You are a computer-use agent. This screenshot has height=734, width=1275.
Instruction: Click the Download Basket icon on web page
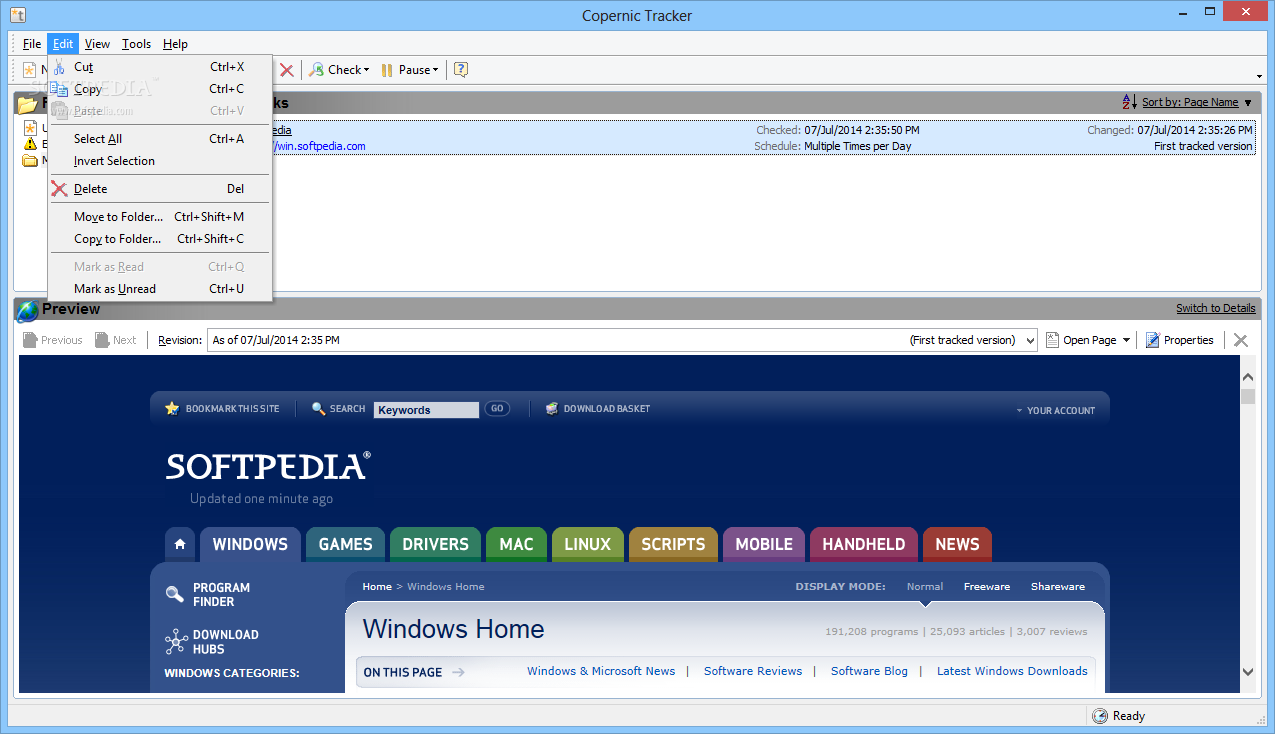tap(552, 409)
